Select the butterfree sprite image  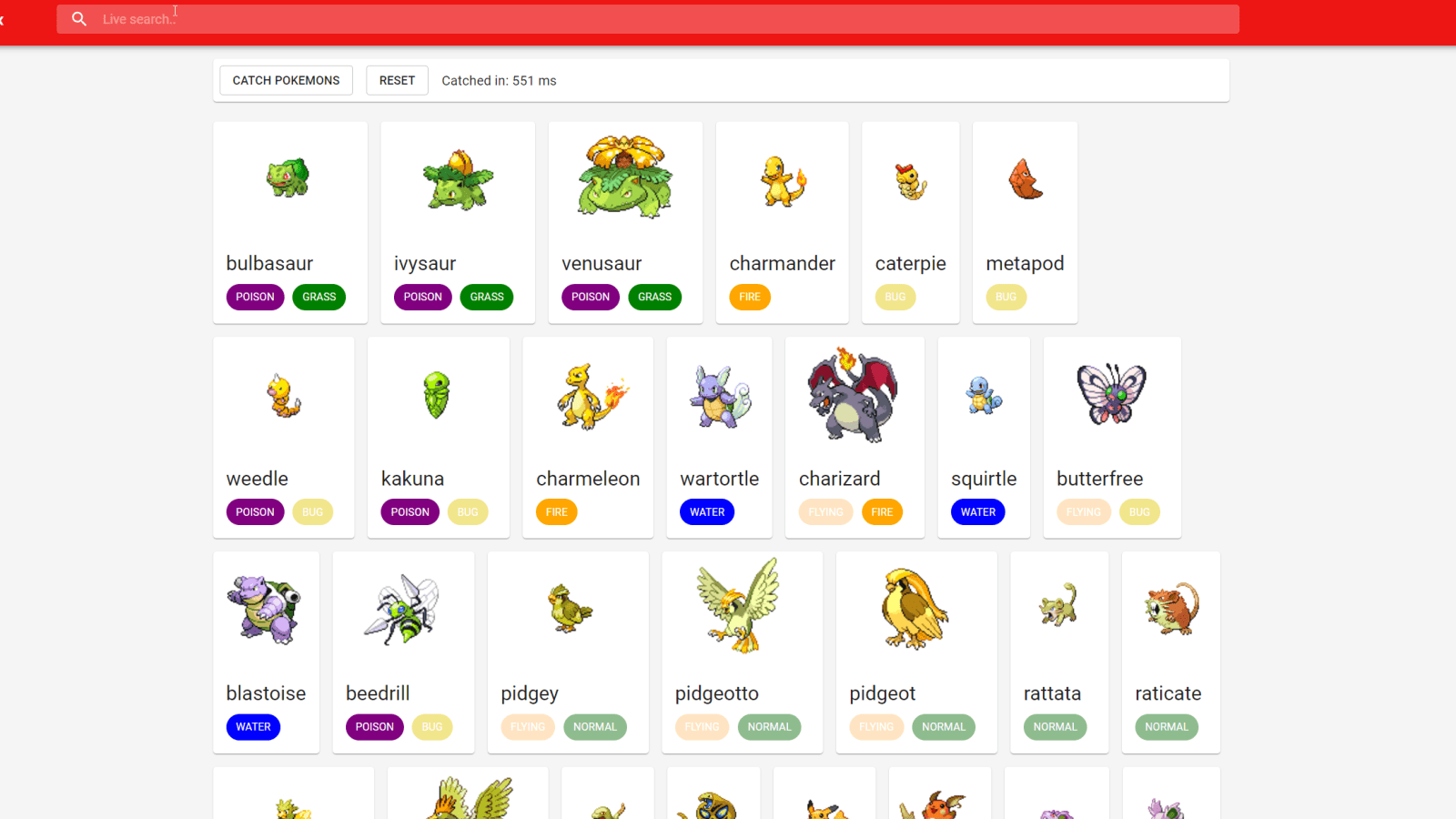coord(1112,393)
